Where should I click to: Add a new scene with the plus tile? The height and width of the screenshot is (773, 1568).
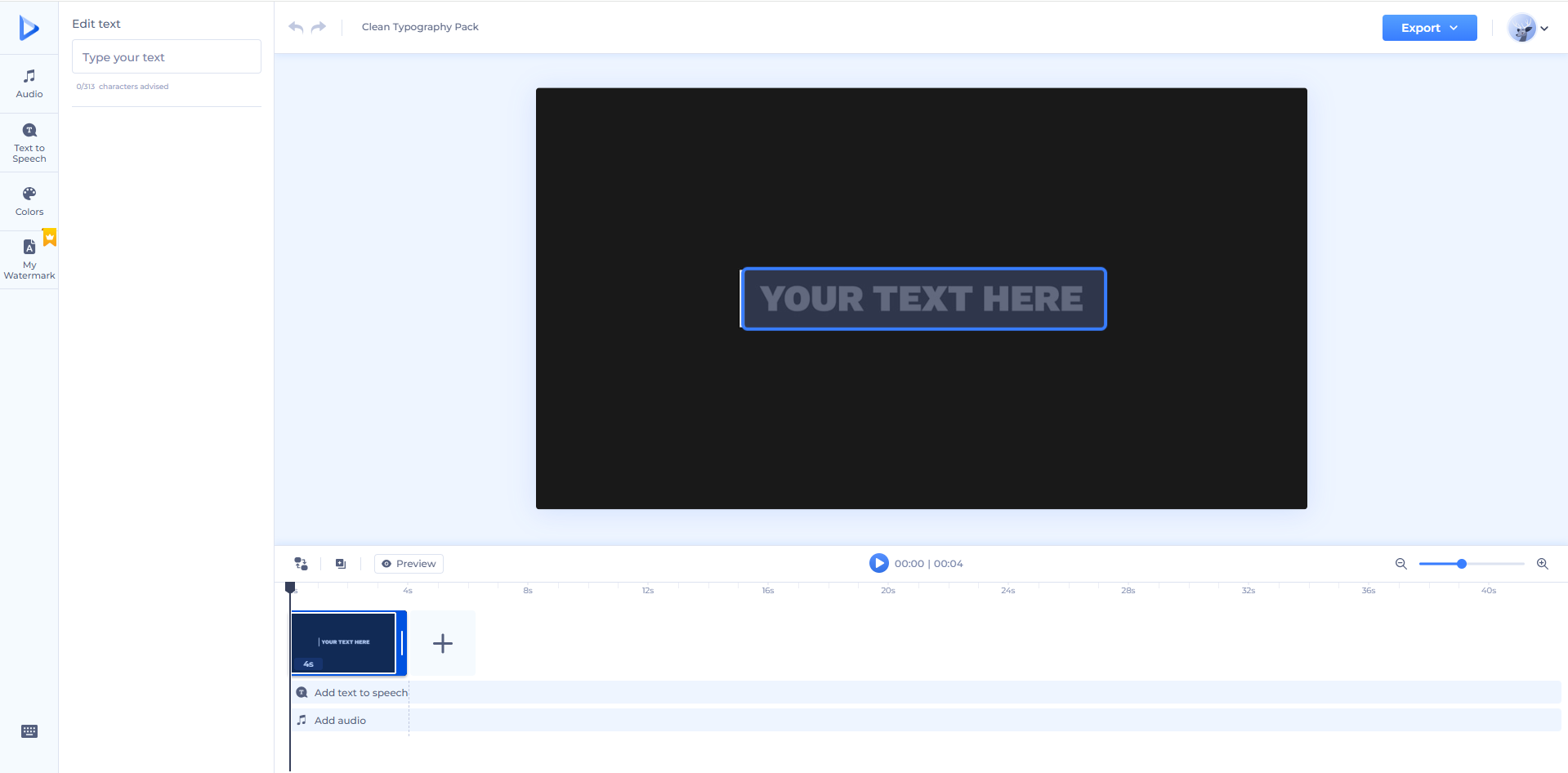442,643
